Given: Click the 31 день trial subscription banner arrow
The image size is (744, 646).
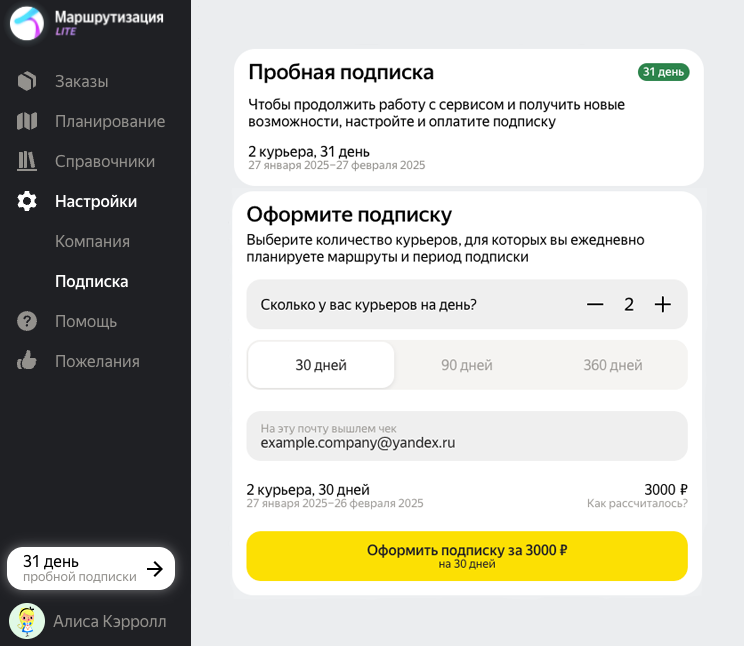Looking at the screenshot, I should (154, 569).
